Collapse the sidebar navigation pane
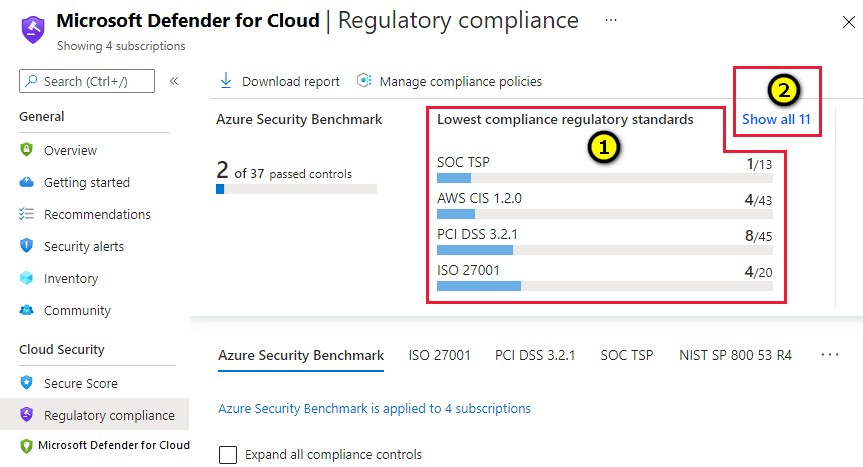863x467 pixels. [173, 81]
